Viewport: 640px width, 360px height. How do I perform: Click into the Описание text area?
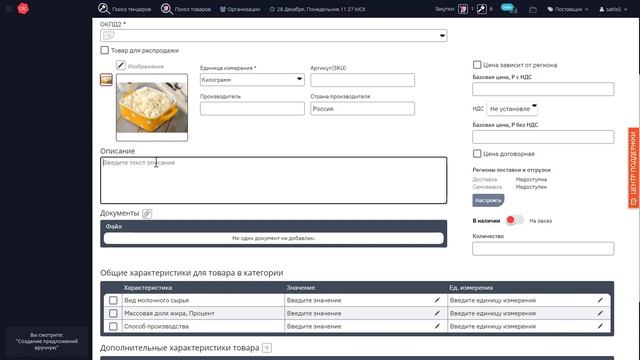click(273, 180)
